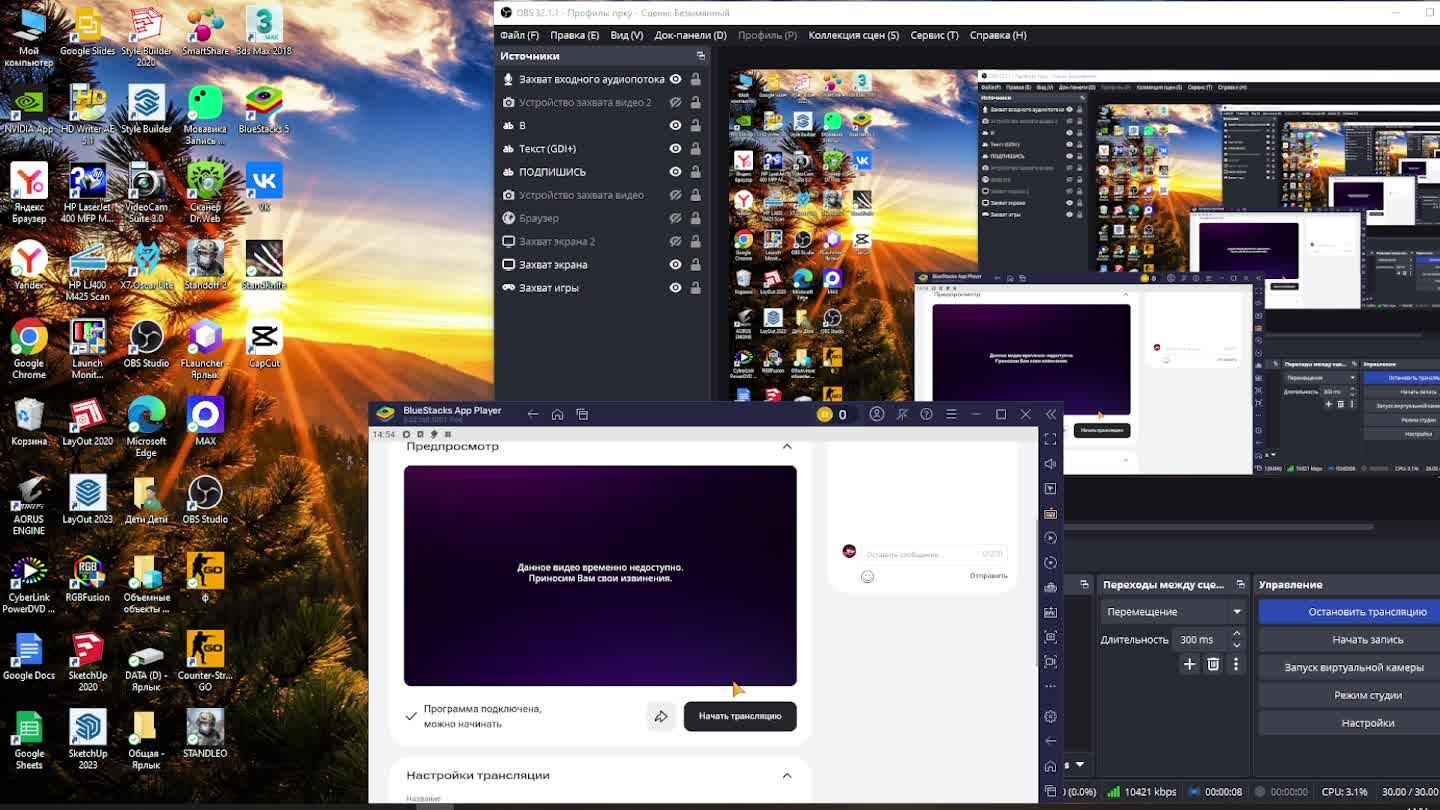The height and width of the screenshot is (810, 1440).
Task: Hide the Захват игры source
Action: 675,287
